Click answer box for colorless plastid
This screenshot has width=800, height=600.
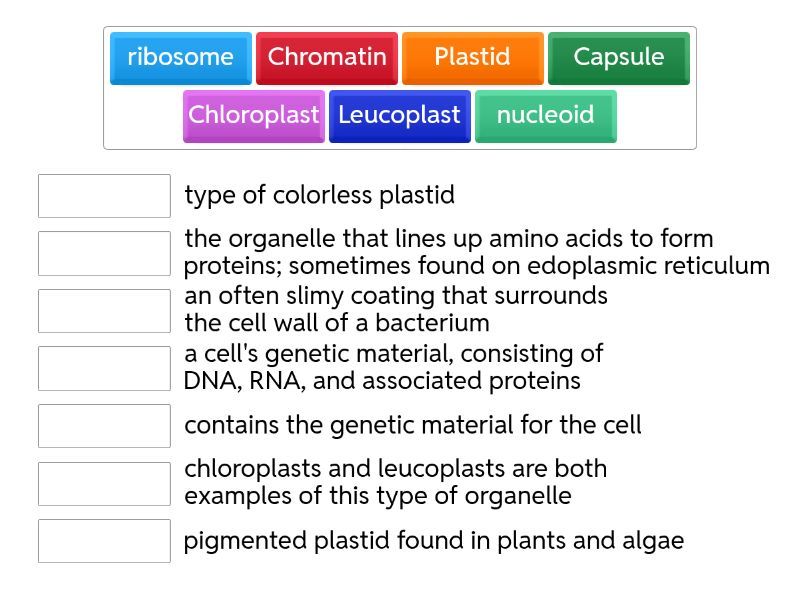point(104,196)
